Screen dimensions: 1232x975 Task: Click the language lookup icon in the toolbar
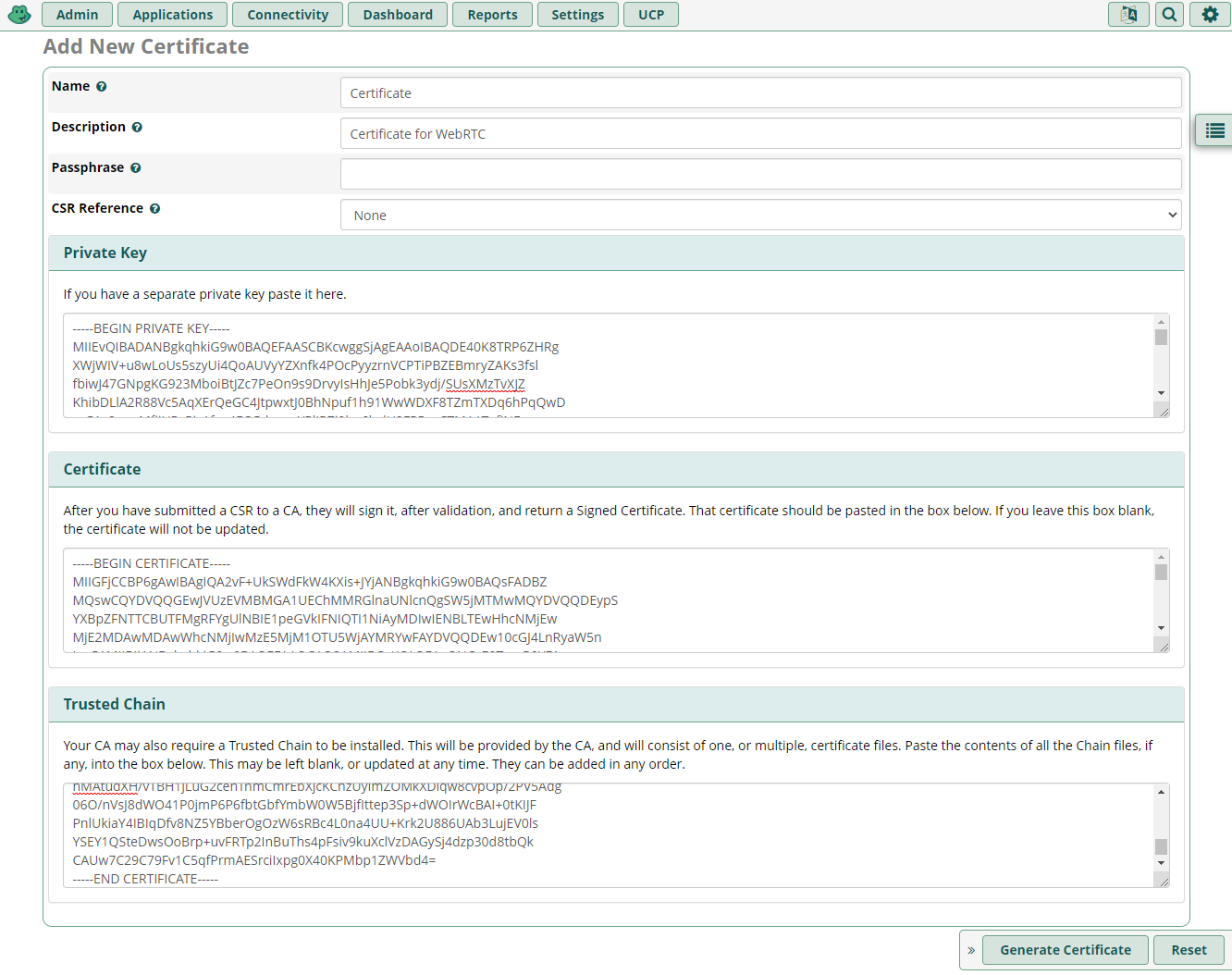point(1128,14)
